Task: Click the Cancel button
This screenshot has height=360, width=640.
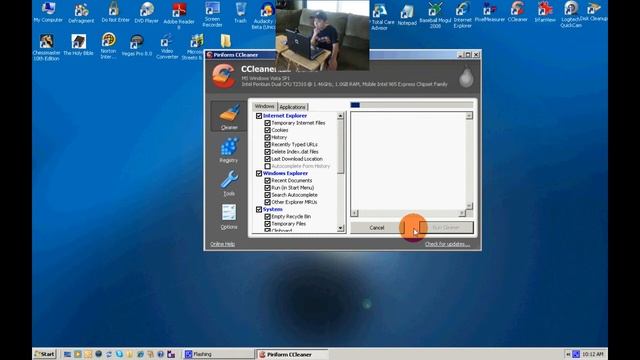Action: (x=376, y=228)
